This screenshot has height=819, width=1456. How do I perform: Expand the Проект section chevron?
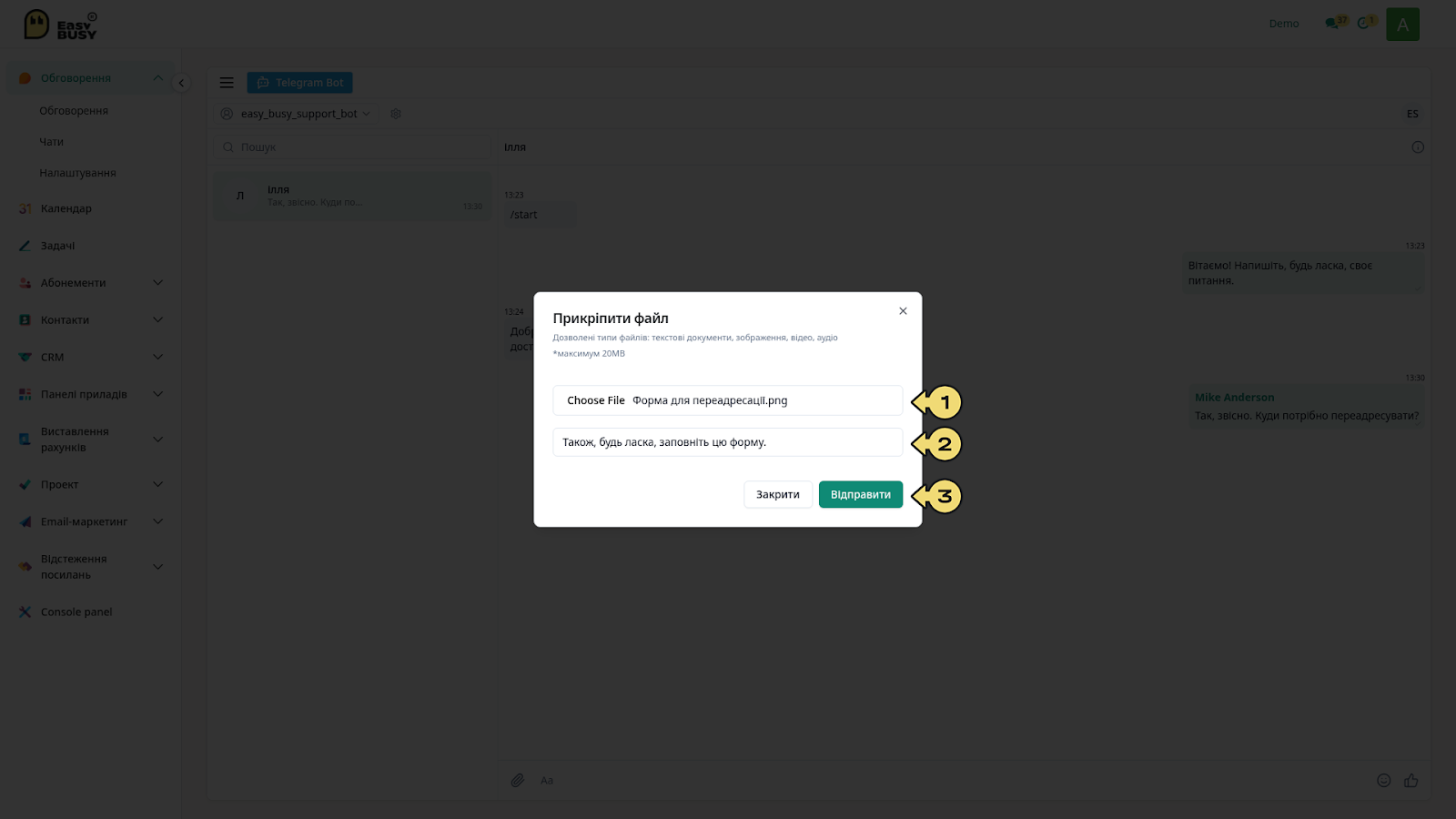click(158, 484)
